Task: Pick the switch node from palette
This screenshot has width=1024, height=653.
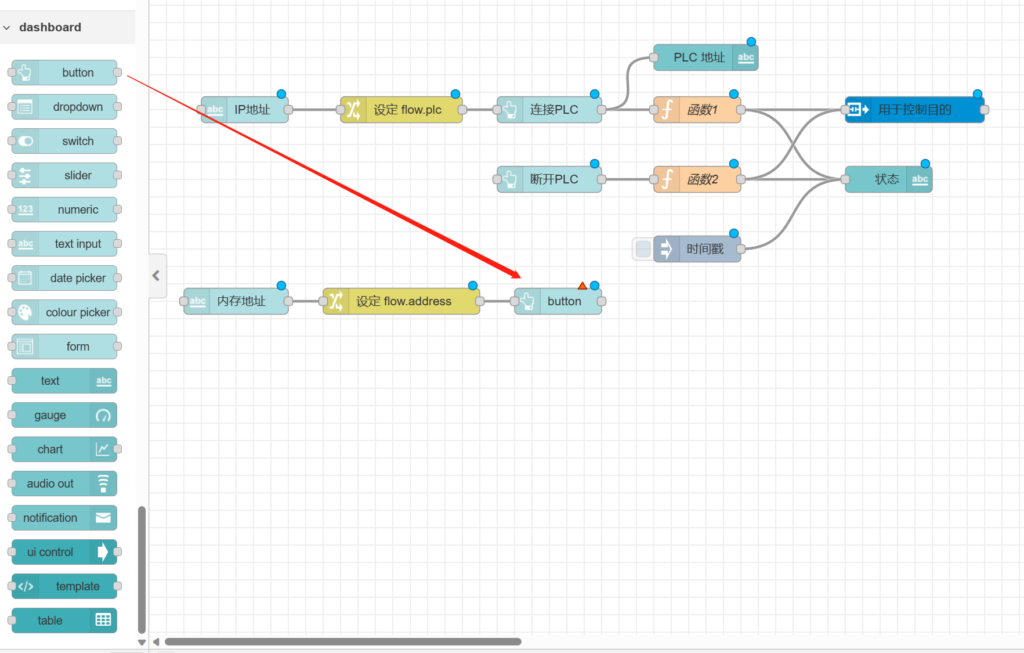Action: point(64,141)
